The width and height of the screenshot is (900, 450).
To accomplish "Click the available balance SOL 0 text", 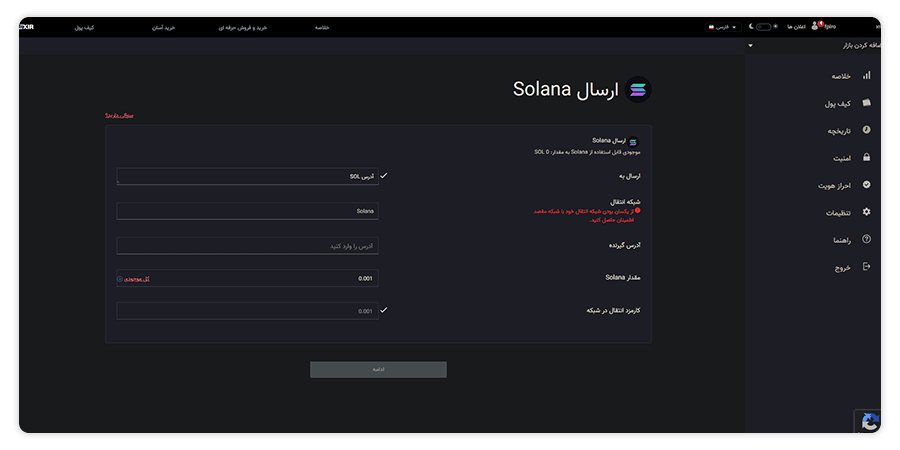I will tap(587, 152).
